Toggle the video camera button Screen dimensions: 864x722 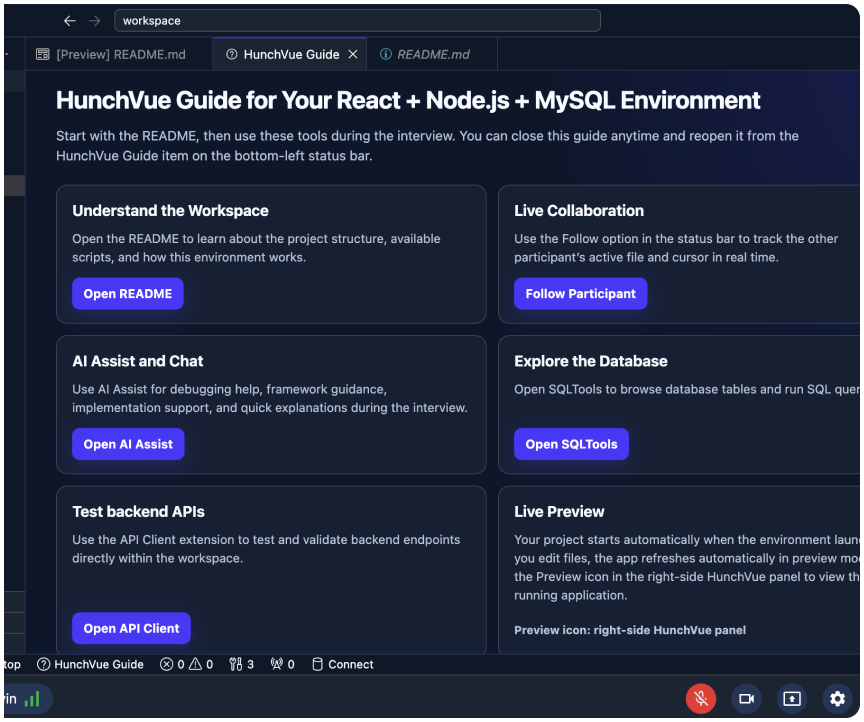pos(747,699)
